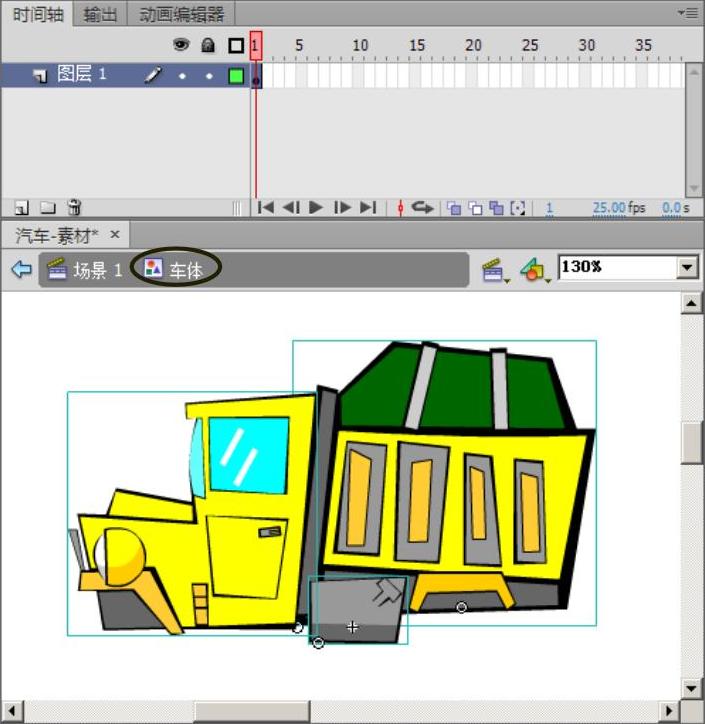Click the new folder icon

tap(48, 208)
